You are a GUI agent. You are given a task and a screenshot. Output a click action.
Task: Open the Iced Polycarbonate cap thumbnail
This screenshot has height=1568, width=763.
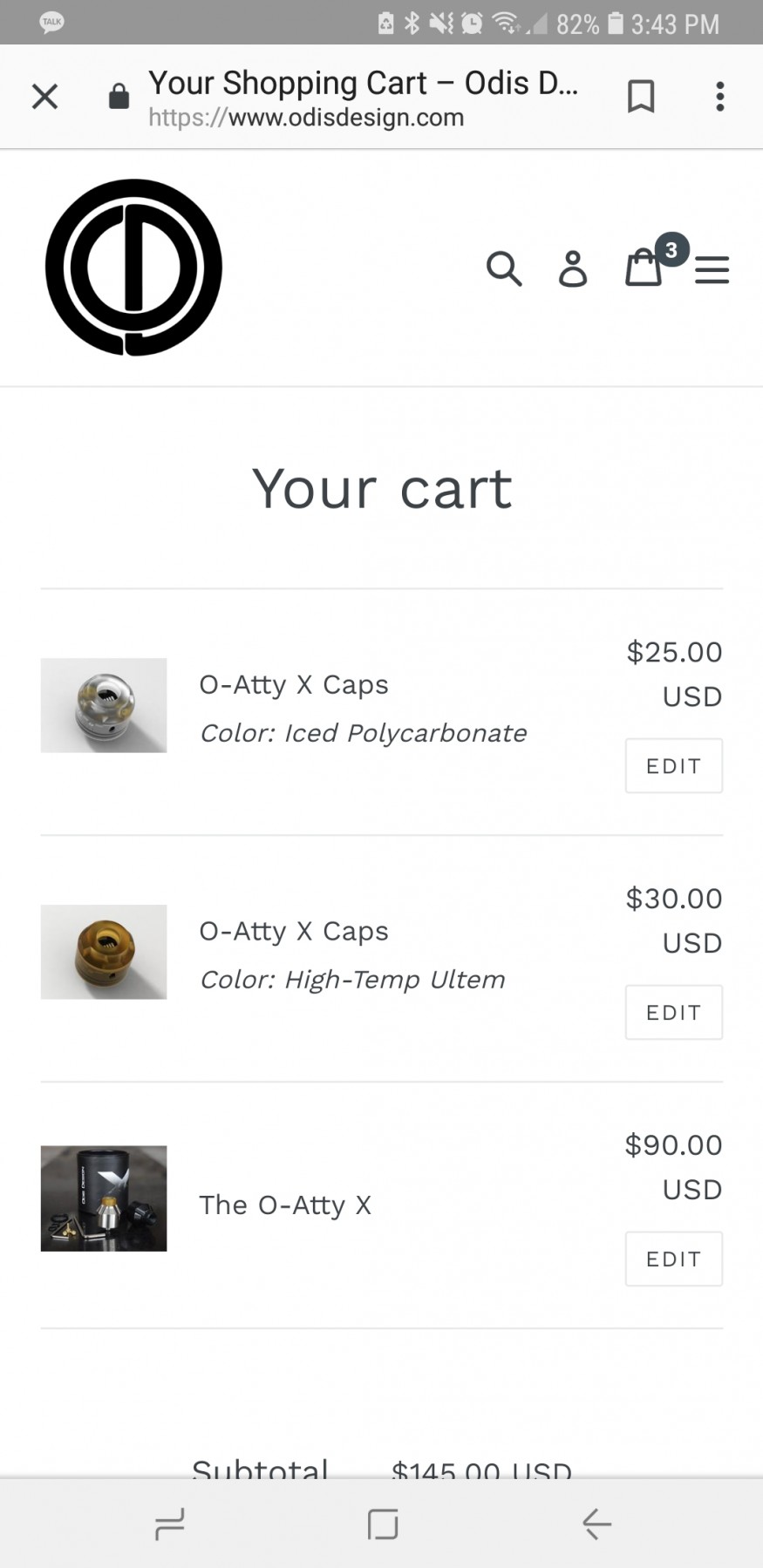(104, 705)
